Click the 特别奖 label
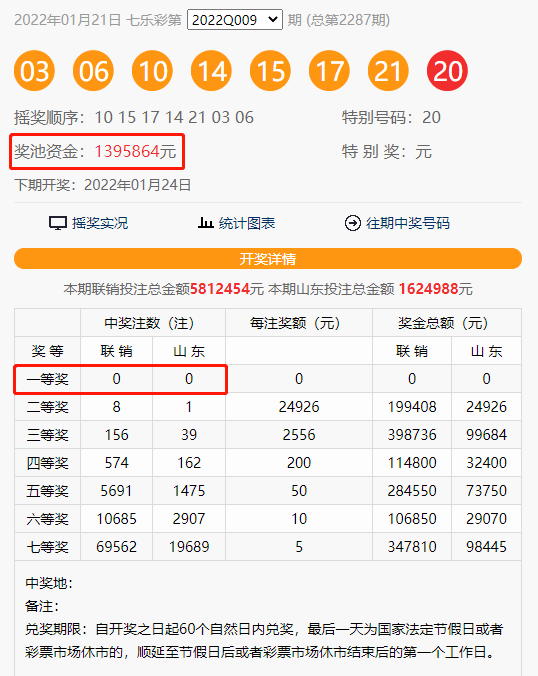 (x=374, y=152)
